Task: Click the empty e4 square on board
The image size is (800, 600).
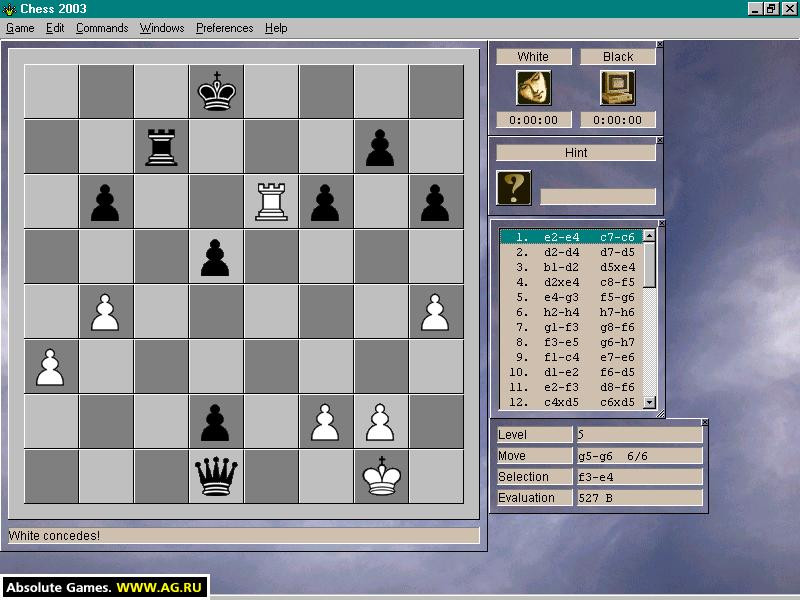Action: [x=271, y=311]
